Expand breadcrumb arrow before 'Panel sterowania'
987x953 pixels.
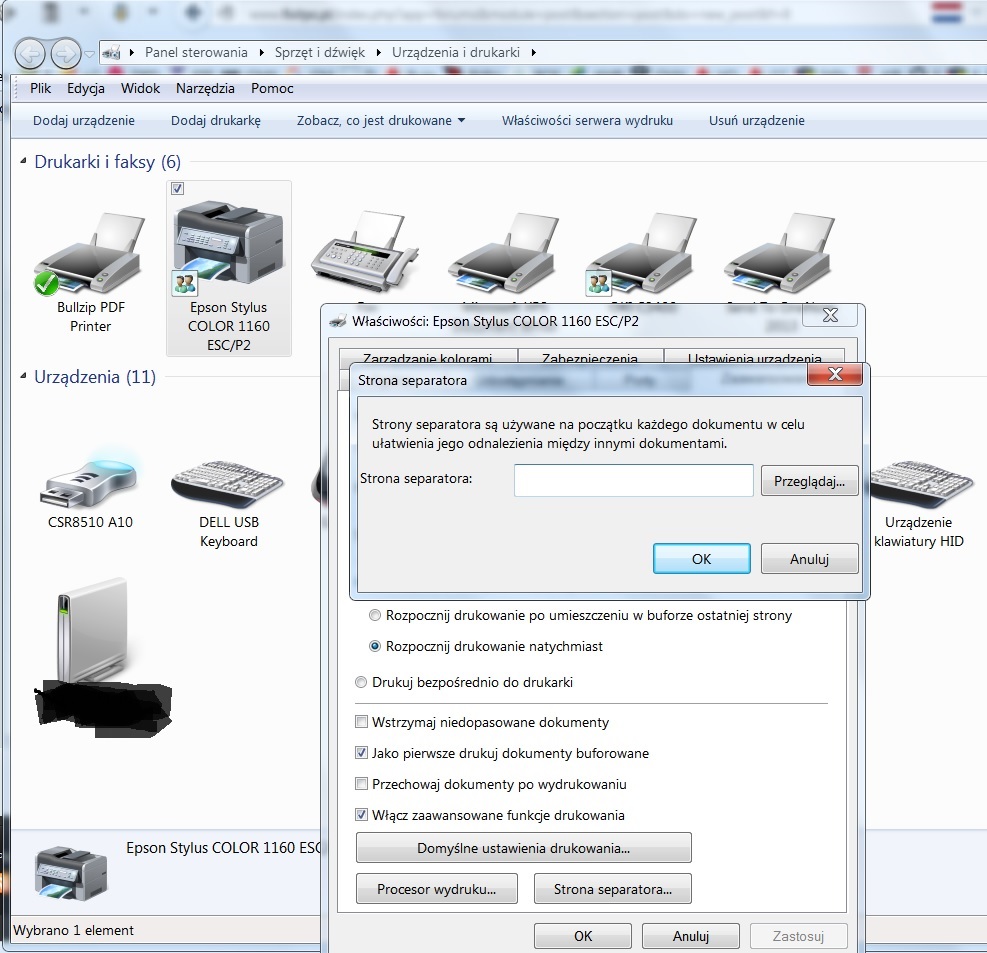tap(132, 53)
